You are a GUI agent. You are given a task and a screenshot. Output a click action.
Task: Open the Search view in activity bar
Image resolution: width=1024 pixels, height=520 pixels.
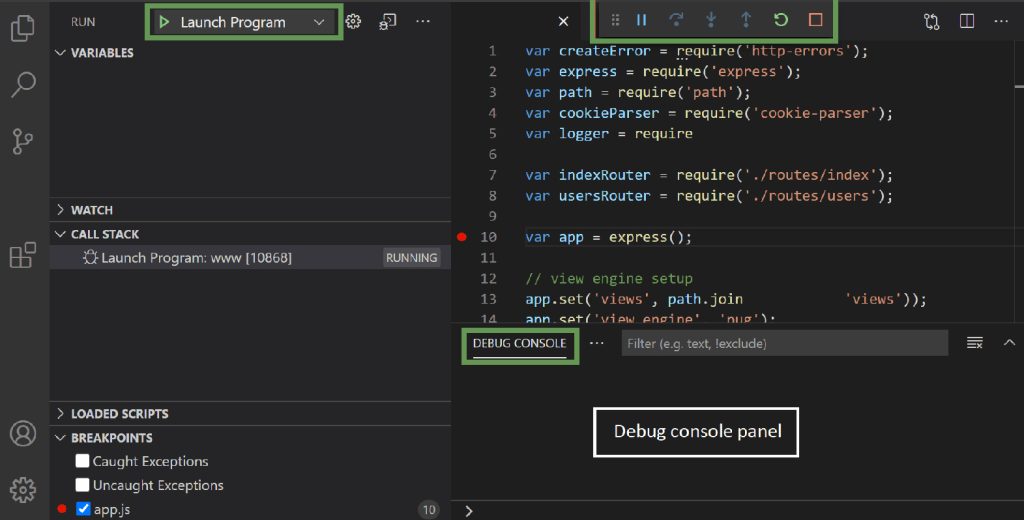24,84
